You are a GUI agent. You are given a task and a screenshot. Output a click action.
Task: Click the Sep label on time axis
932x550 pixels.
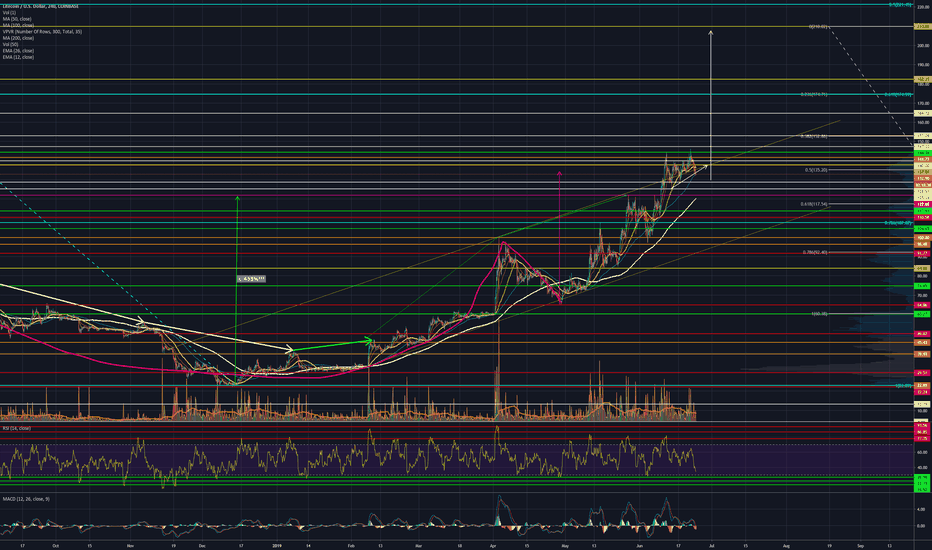pyautogui.click(x=860, y=545)
